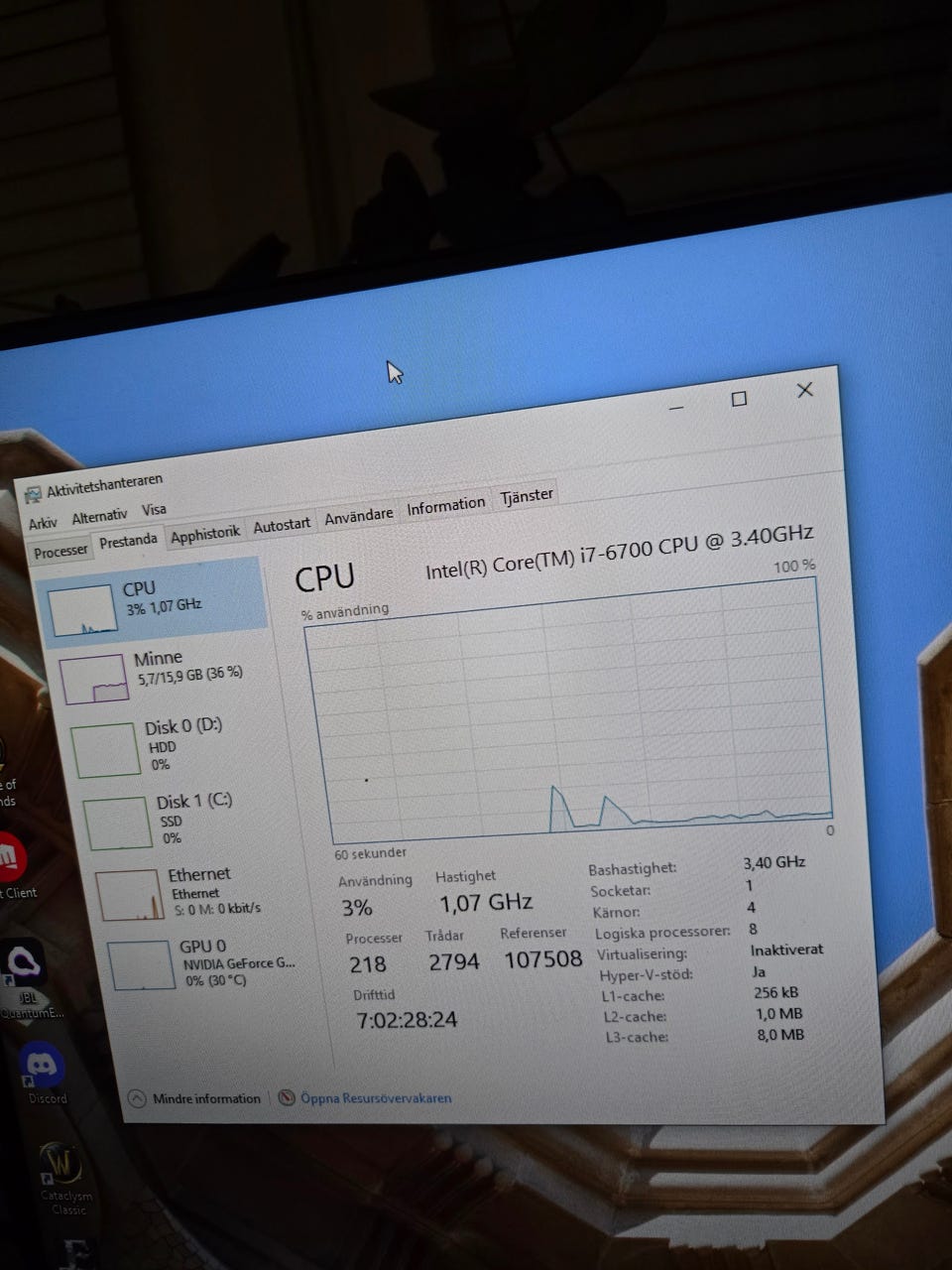
Task: Click the Virtualisering Inaktiverat value
Action: click(786, 950)
